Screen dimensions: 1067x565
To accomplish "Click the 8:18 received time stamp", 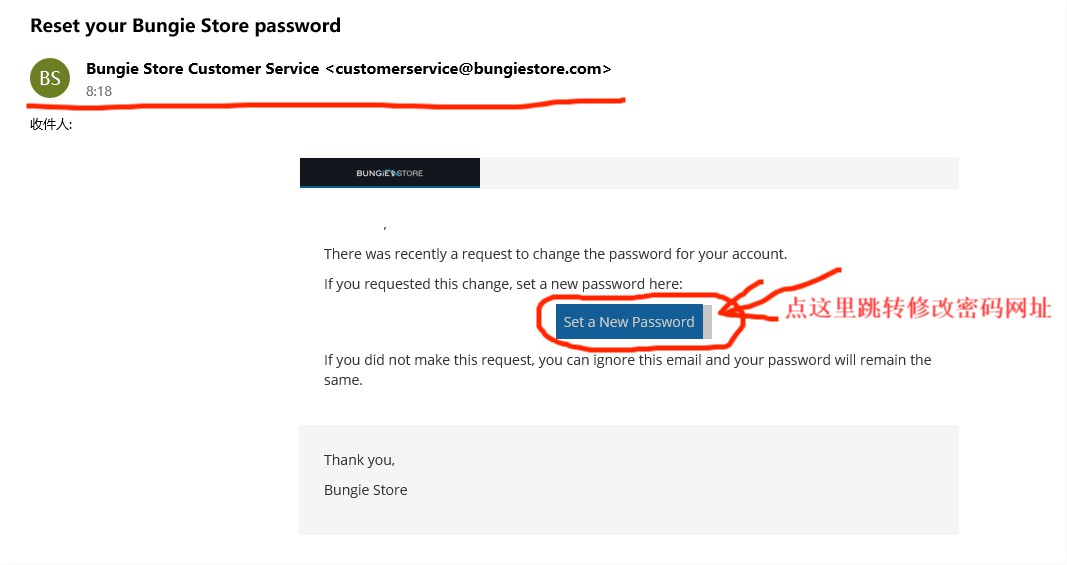I will [x=99, y=91].
